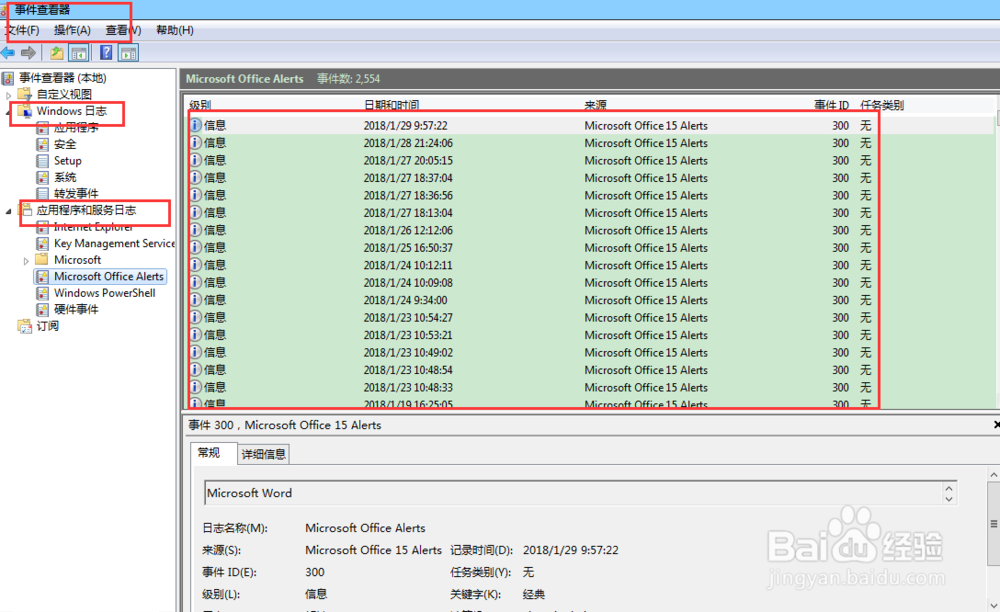The width and height of the screenshot is (1000, 612).
Task: Sort by the 级别 column header
Action: point(200,105)
